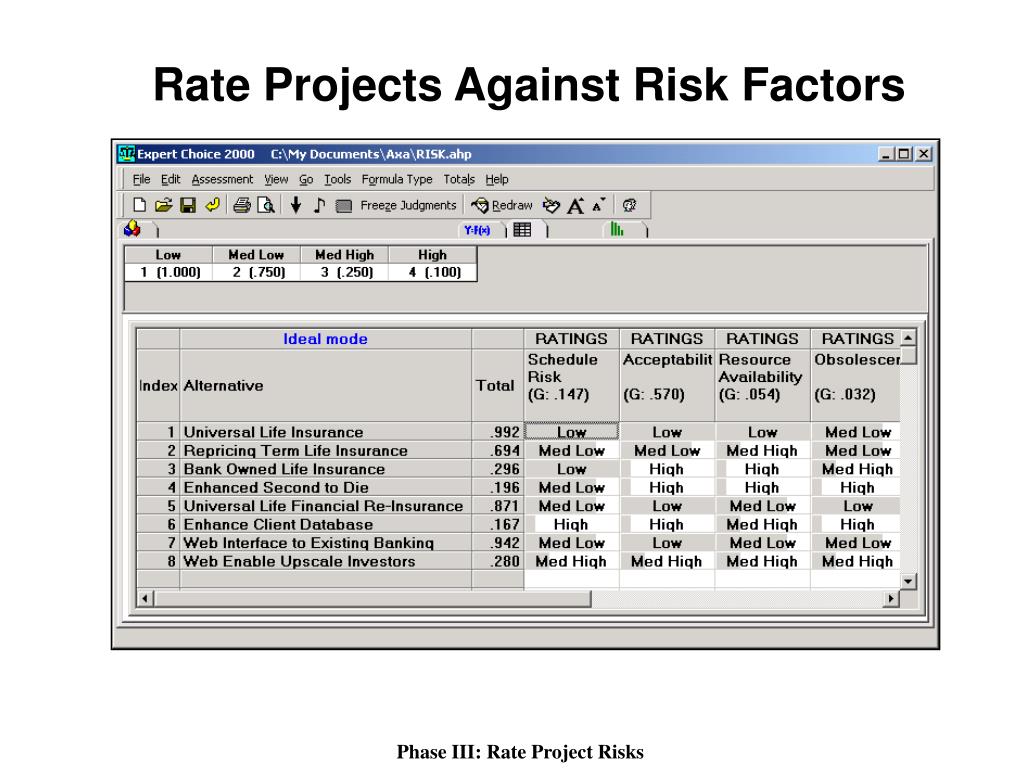Click the hand icon next to Redraw

pos(551,205)
